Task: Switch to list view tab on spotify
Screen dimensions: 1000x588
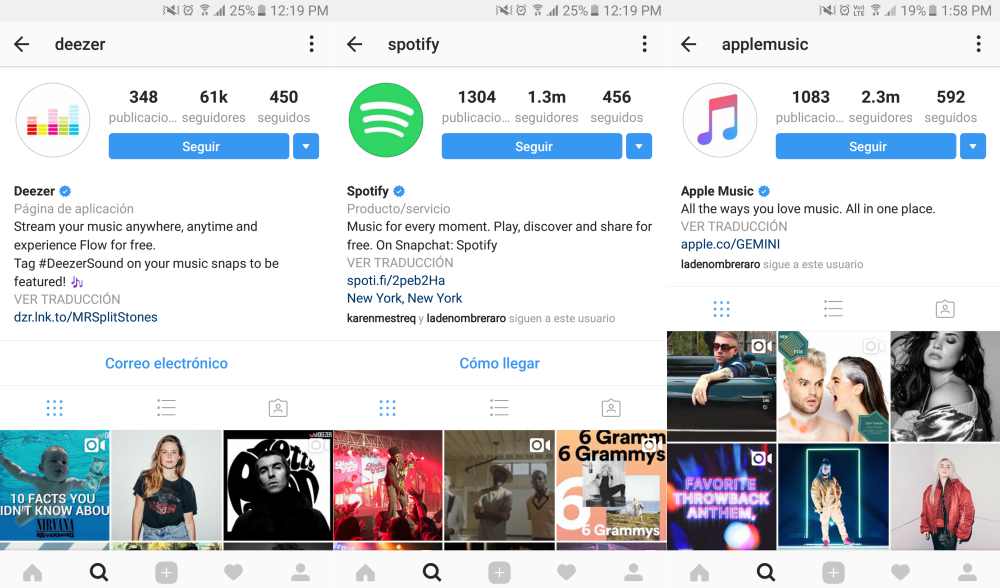Action: tap(499, 408)
